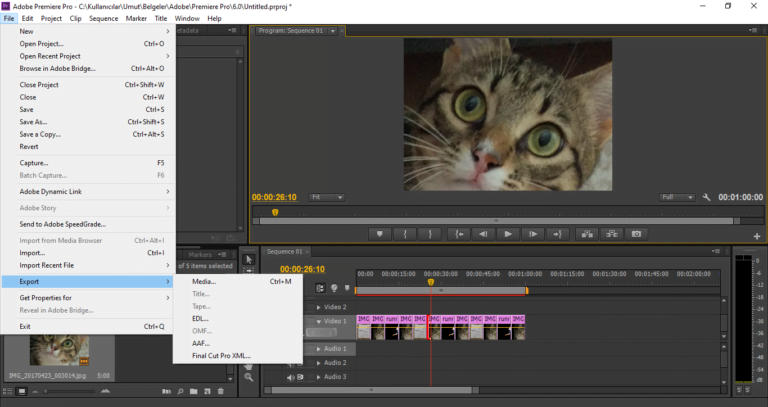Click the timeline horizontal zoom scroll bar
The image size is (768, 407).
[372, 390]
